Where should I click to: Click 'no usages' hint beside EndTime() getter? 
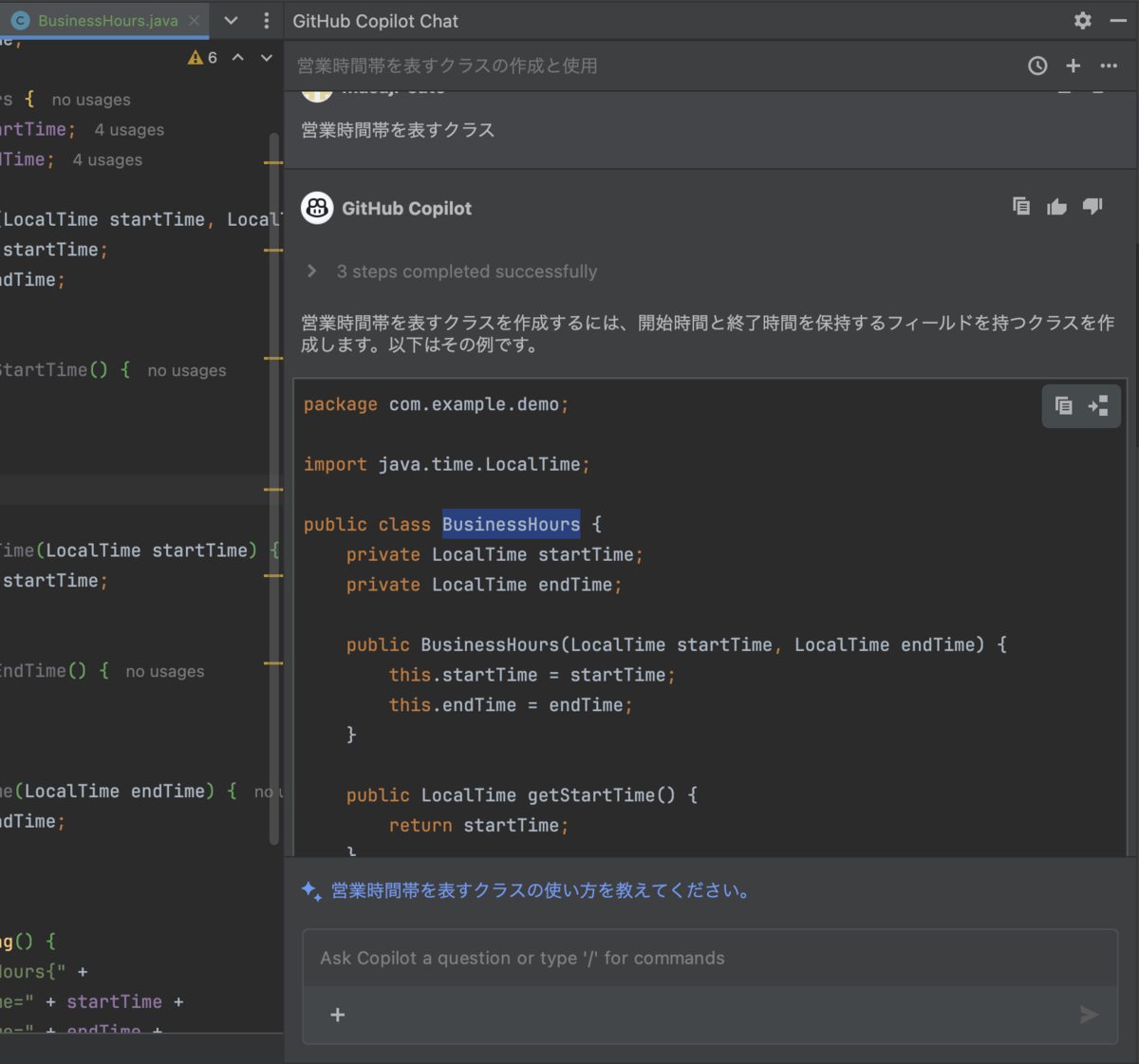[165, 672]
